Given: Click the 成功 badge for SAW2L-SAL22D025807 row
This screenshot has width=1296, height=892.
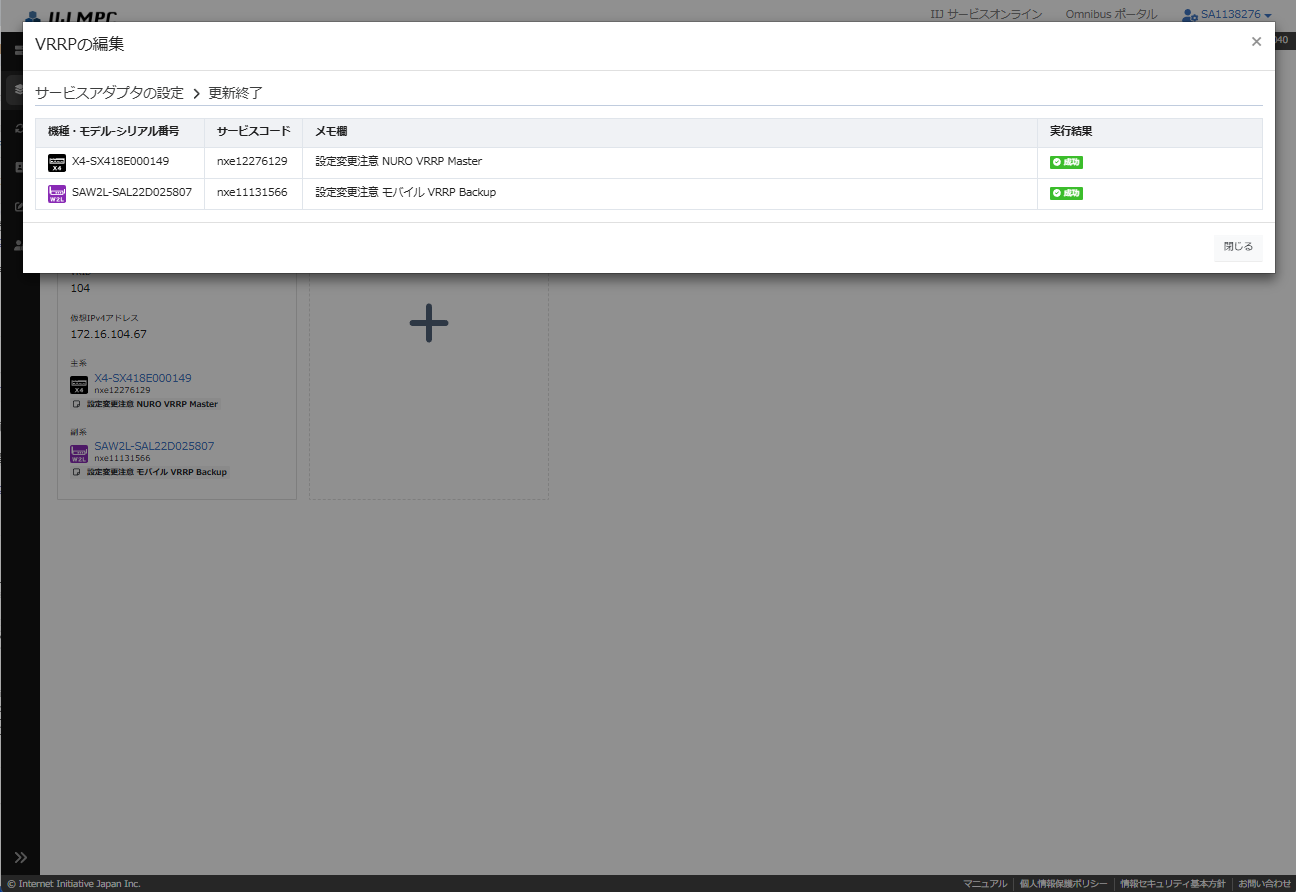Looking at the screenshot, I should pyautogui.click(x=1066, y=193).
